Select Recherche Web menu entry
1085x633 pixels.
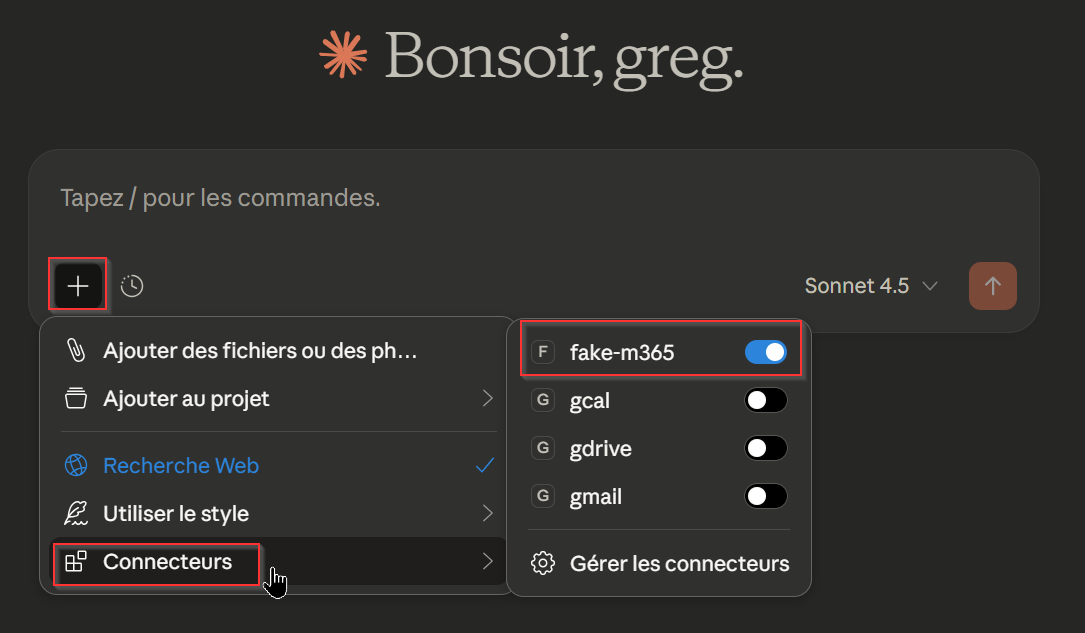pos(181,466)
